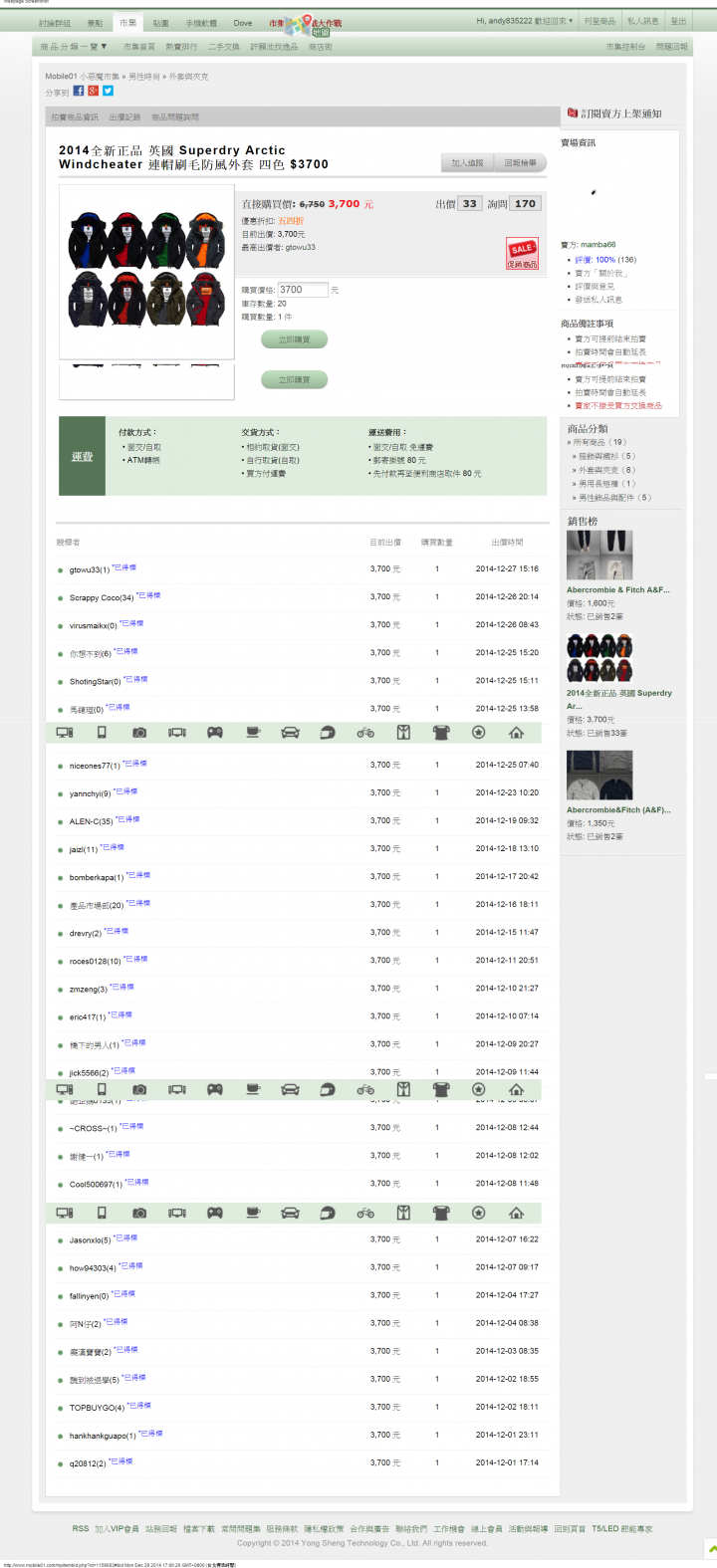Click house icon in bar below 馬鍾瑄 row
This screenshot has width=717, height=1568.
(516, 733)
